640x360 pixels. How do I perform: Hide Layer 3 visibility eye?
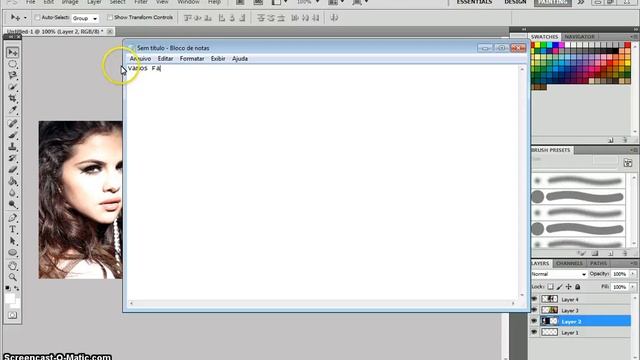(x=534, y=310)
